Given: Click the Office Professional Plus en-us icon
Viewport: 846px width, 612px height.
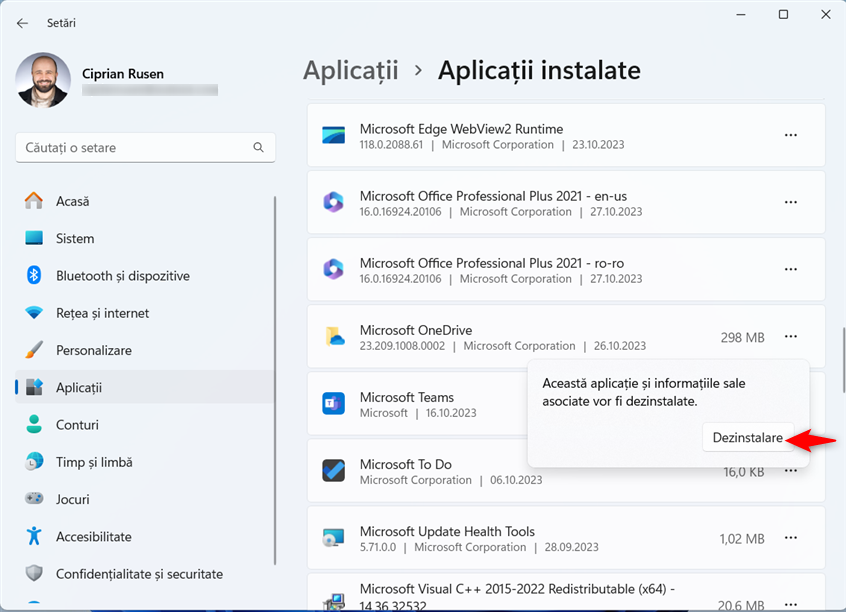Looking at the screenshot, I should pos(333,202).
